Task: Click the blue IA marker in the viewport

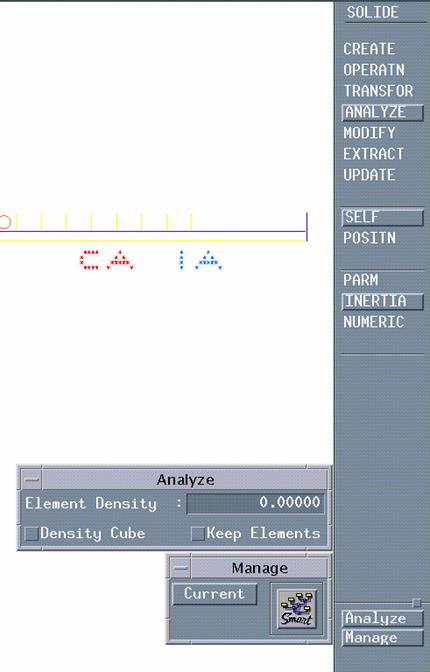Action: [x=200, y=260]
